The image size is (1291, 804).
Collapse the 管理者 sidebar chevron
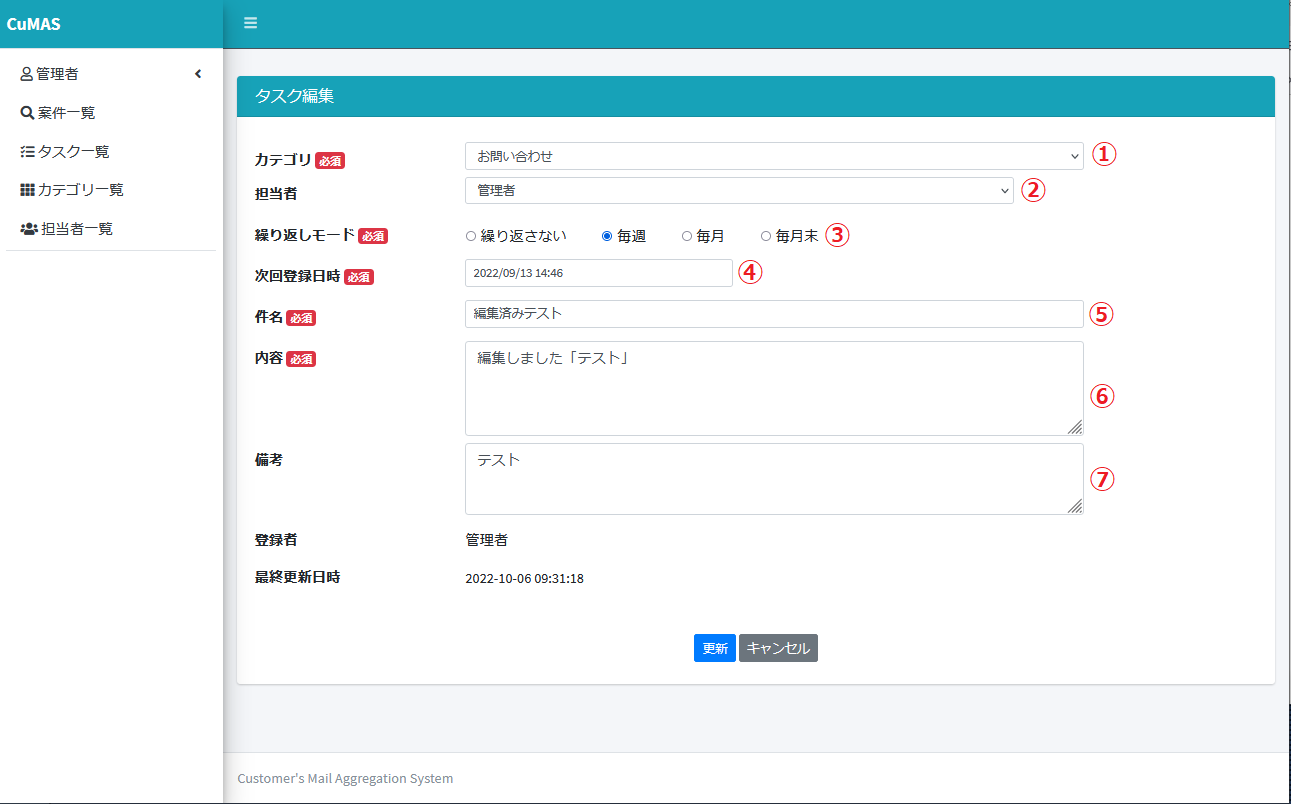198,74
